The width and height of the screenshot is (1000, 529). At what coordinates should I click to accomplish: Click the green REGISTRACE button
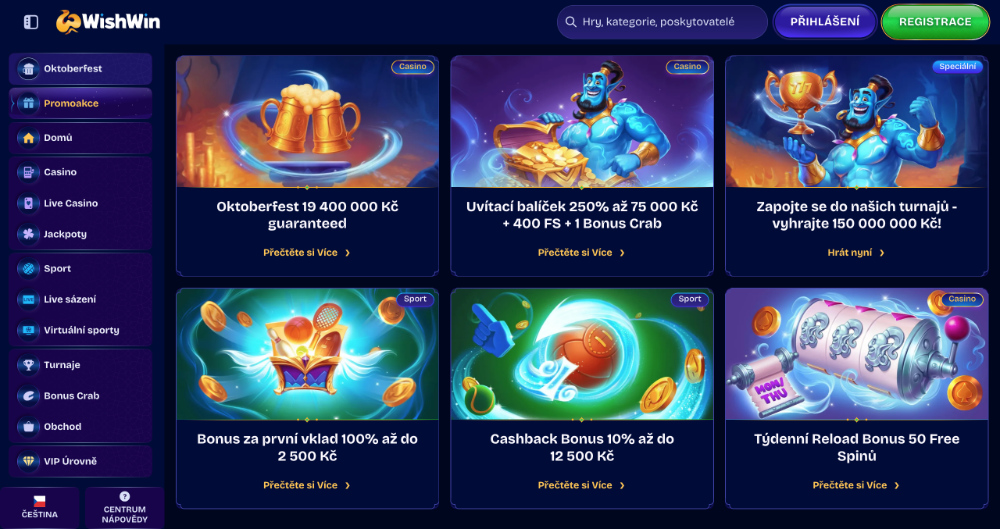(935, 22)
